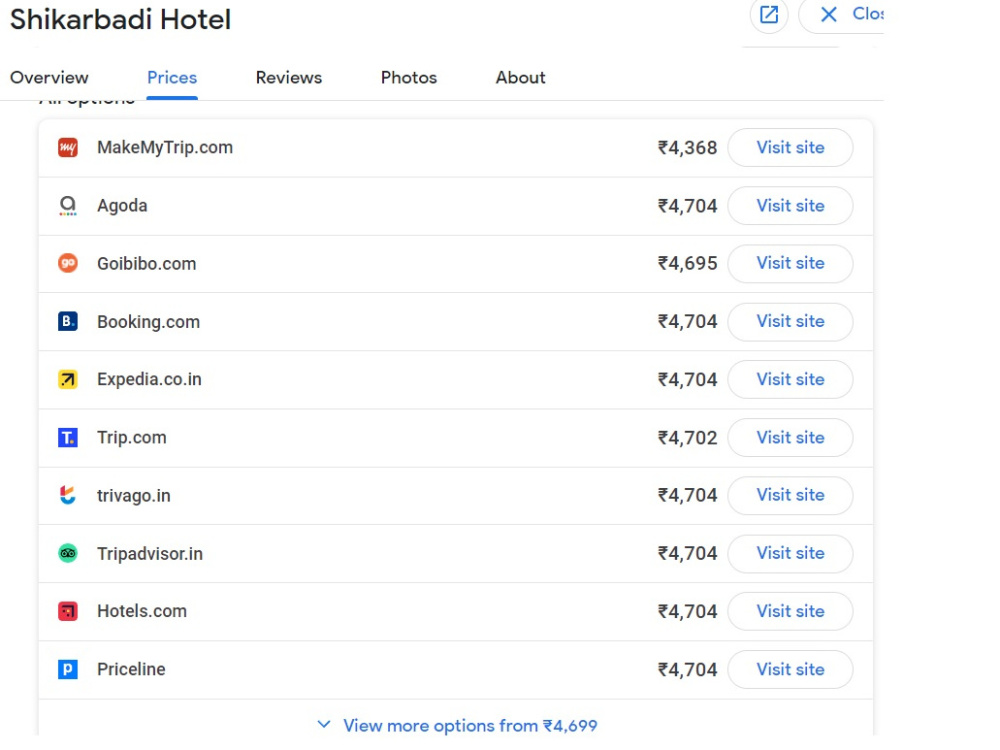The width and height of the screenshot is (1000, 750).
Task: Click the Expedia yellow arrow icon
Action: click(x=68, y=379)
